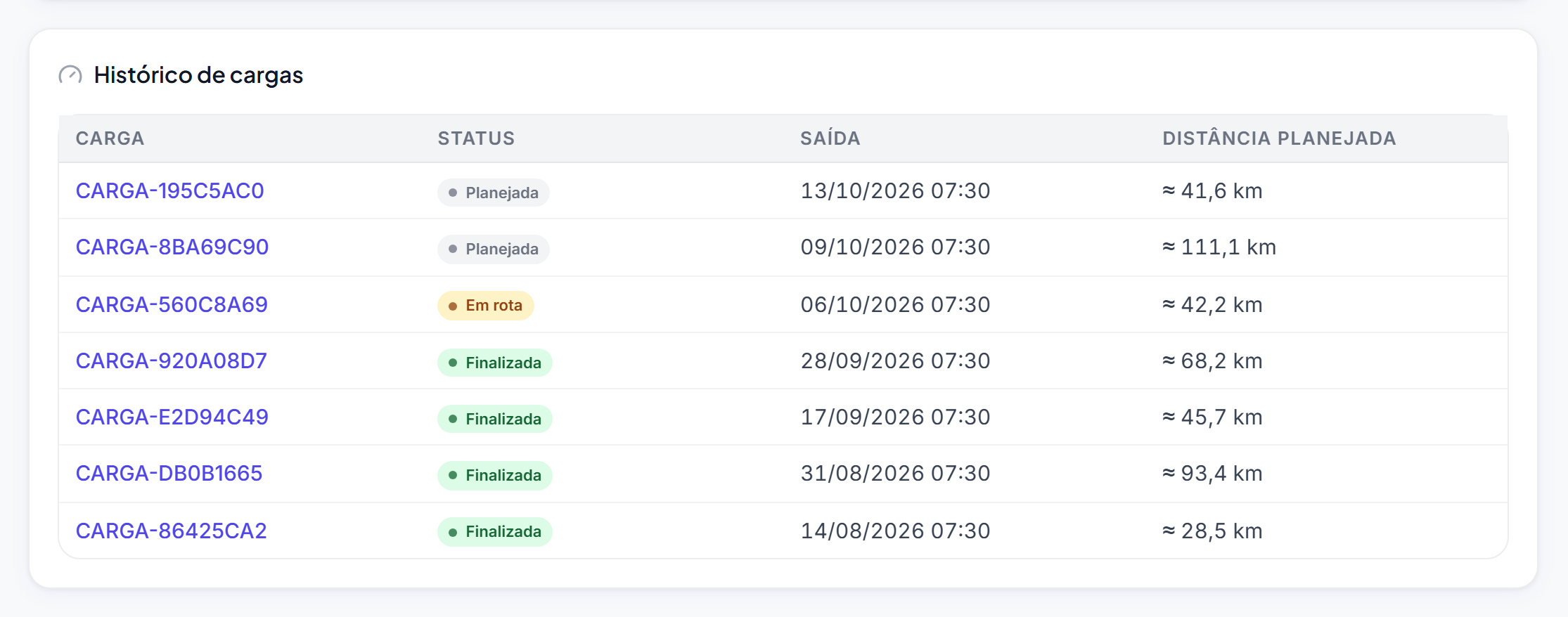Click the DISTÂNCIA PLANEJADA column header
Viewport: 1568px width, 617px height.
[1279, 138]
